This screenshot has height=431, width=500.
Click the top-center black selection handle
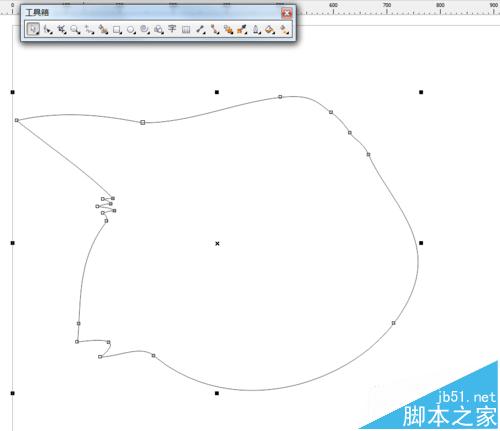click(x=217, y=92)
